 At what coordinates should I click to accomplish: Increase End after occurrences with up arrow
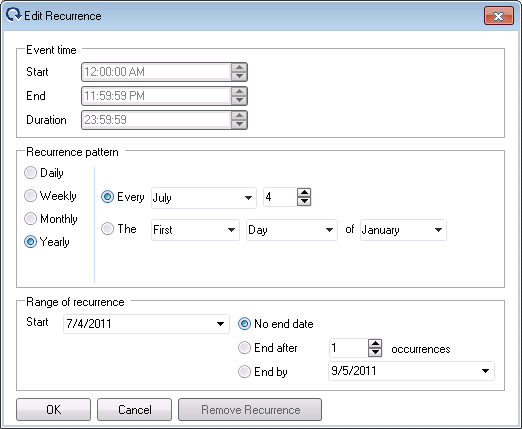click(x=375, y=344)
